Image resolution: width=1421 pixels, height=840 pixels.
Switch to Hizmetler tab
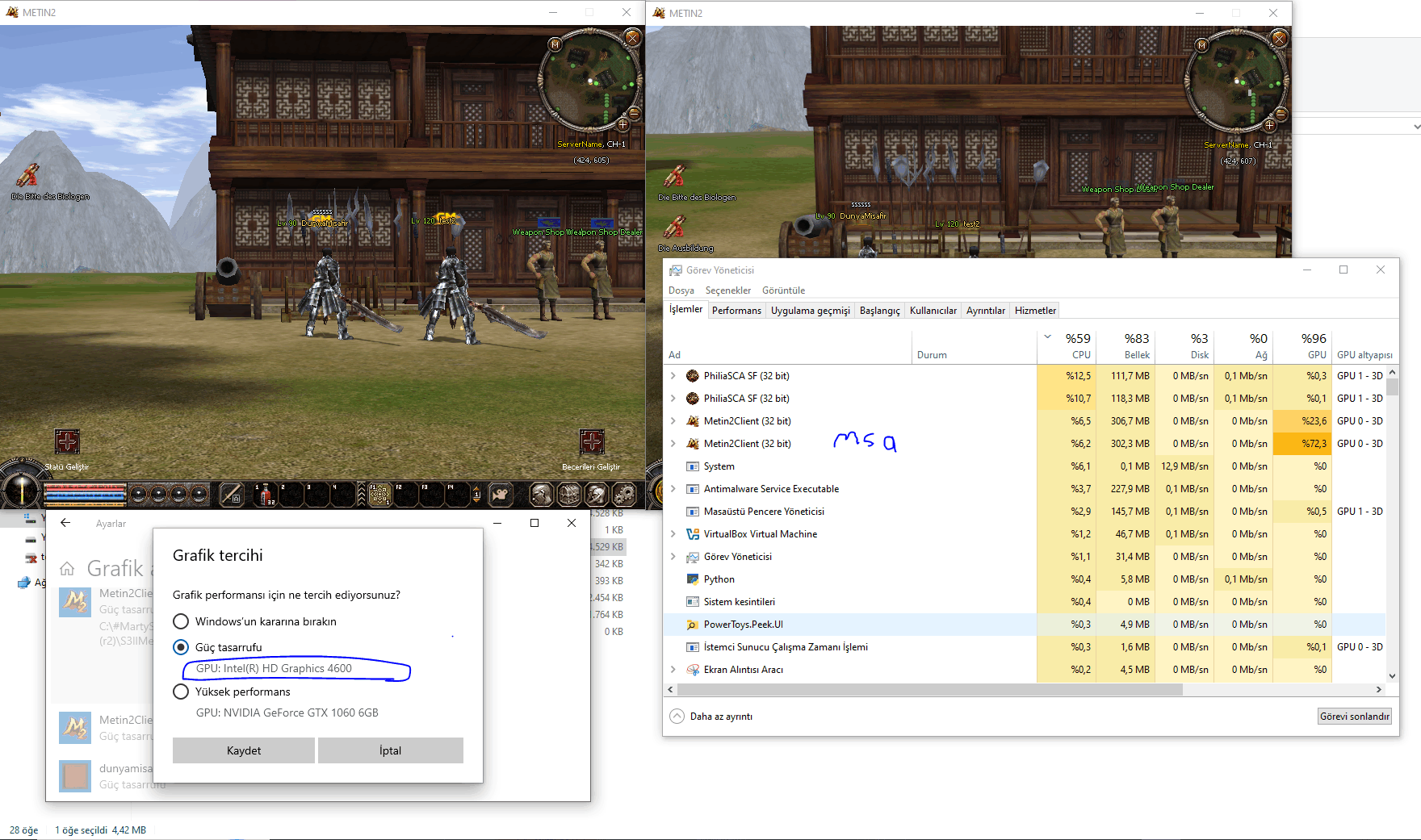point(1035,311)
